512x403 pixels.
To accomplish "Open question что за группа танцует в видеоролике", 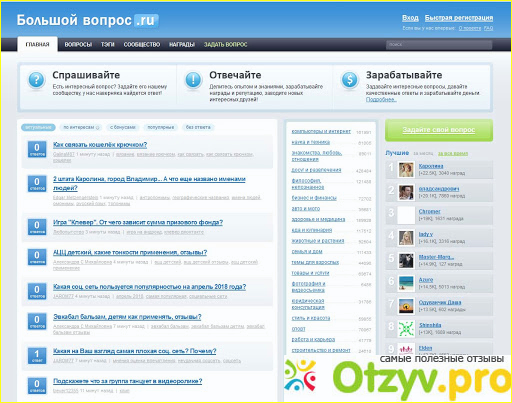I will [127, 381].
